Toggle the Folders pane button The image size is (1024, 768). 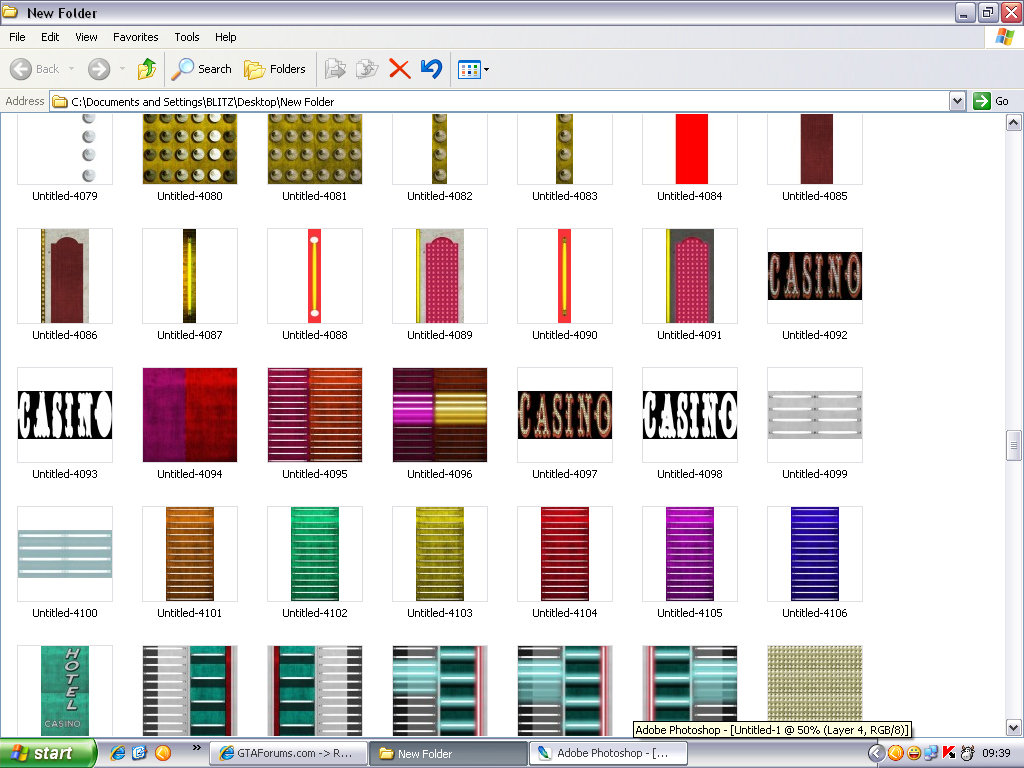click(275, 69)
